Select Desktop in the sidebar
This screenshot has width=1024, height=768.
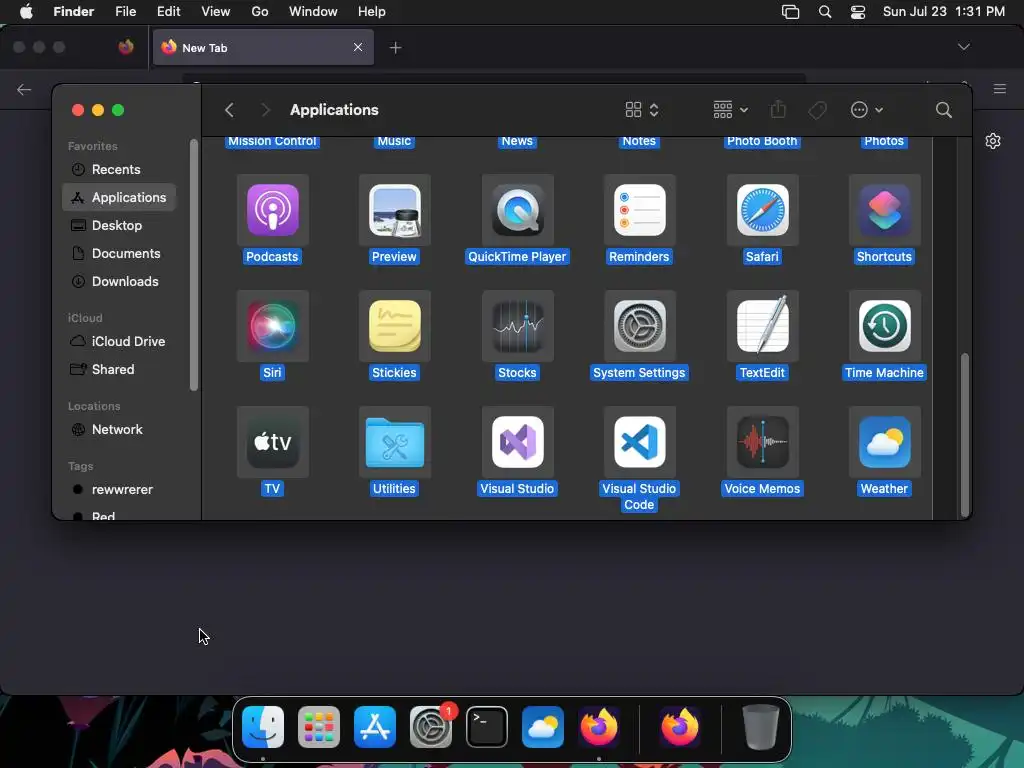[119, 225]
